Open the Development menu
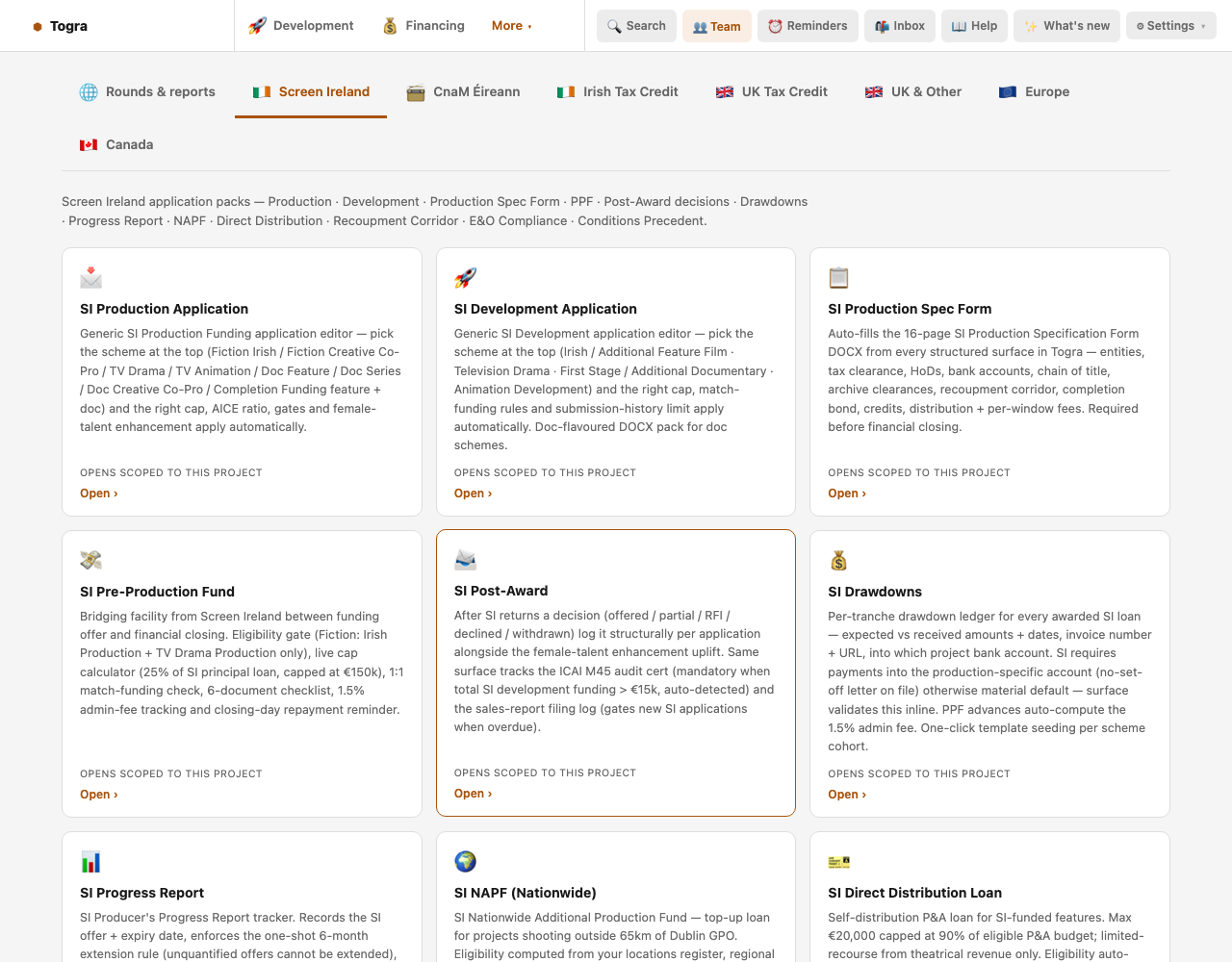 [301, 26]
